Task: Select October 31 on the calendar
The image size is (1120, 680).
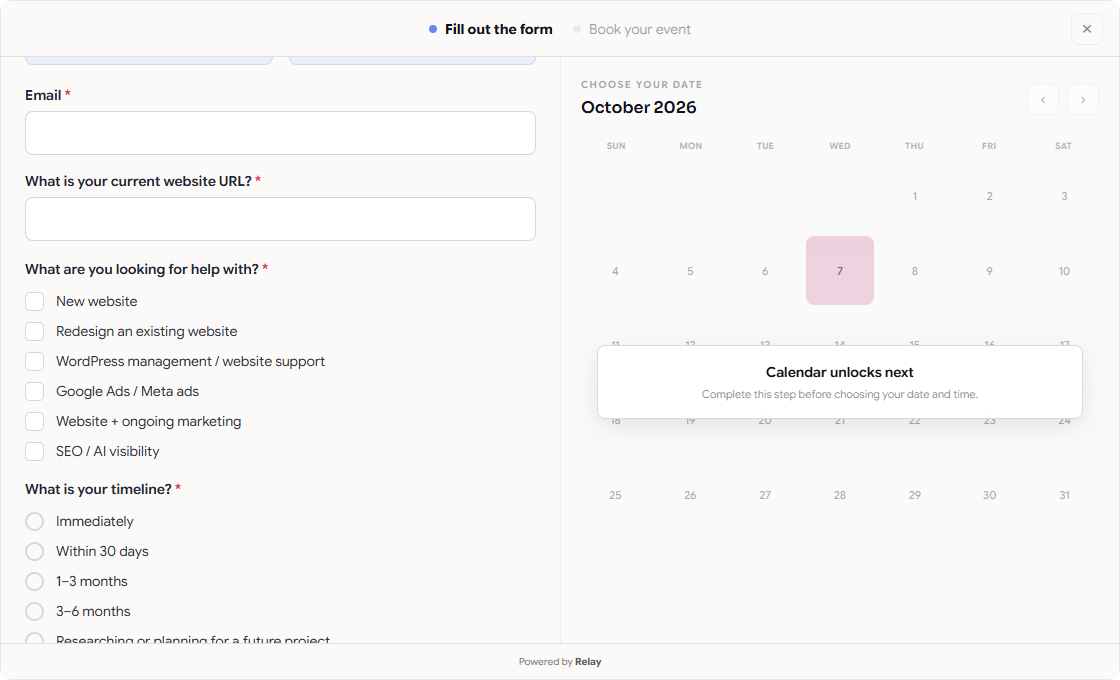Action: [x=1064, y=495]
